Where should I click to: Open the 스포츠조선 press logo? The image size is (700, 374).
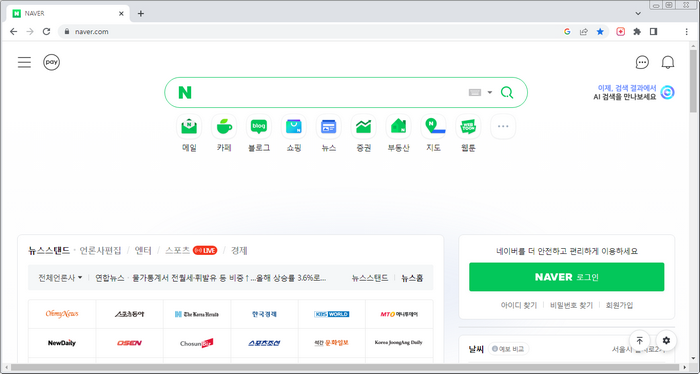click(x=264, y=343)
